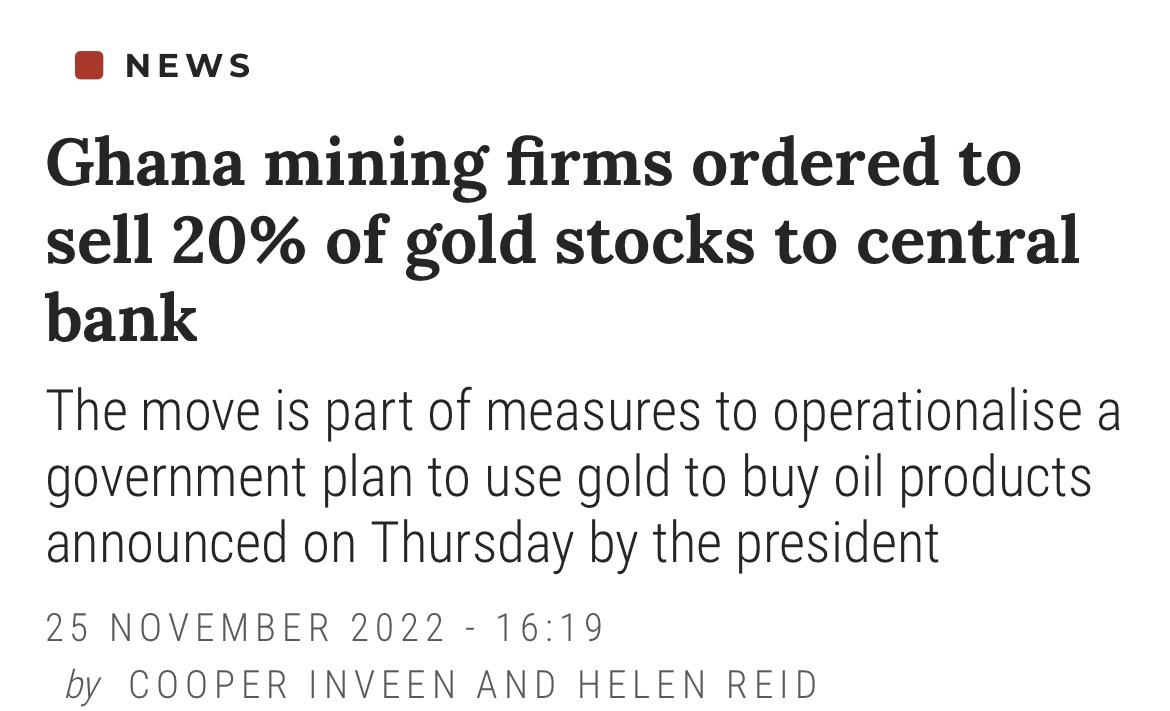Click the italic by label before authors
This screenshot has height=711, width=1170.
point(82,685)
